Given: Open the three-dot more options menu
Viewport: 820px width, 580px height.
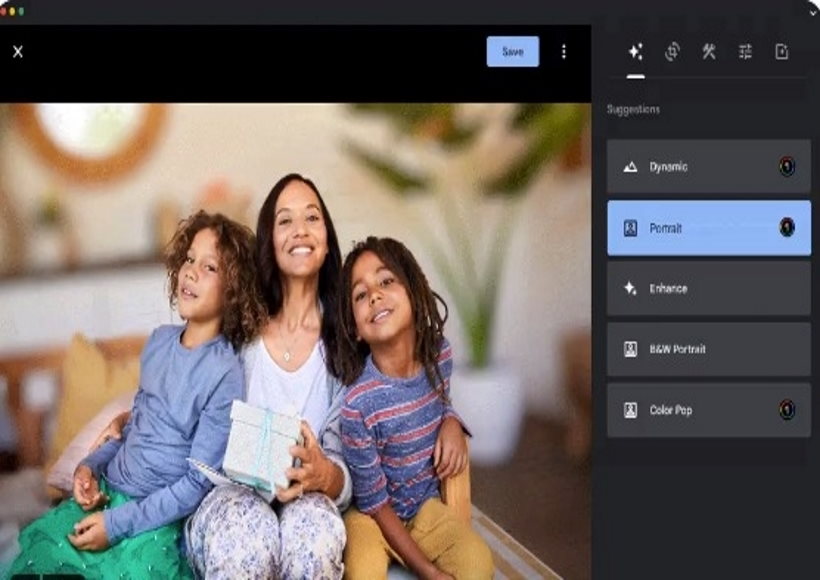Looking at the screenshot, I should click(564, 52).
